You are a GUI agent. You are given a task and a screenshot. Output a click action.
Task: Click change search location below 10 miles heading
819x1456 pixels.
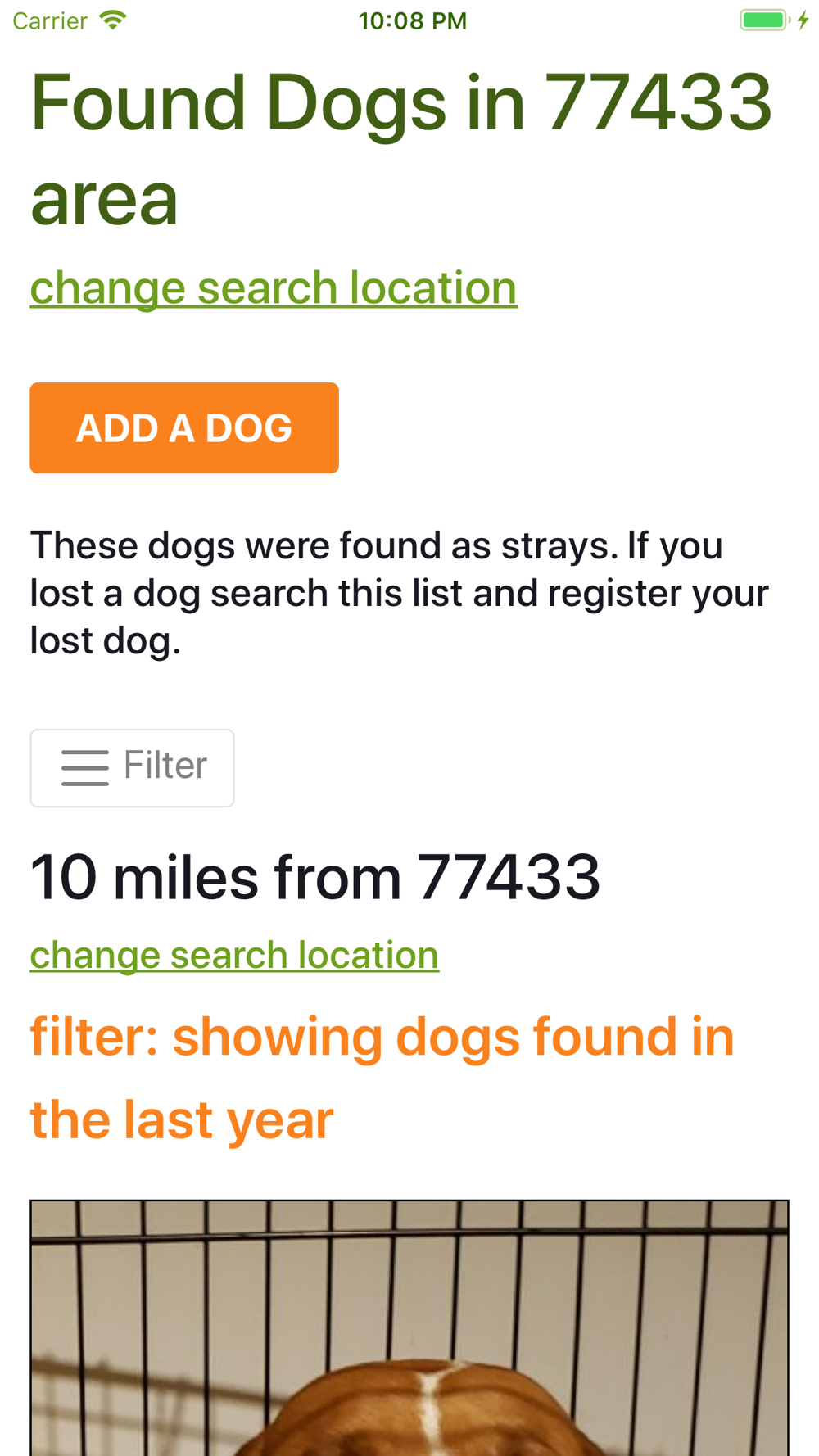[234, 955]
